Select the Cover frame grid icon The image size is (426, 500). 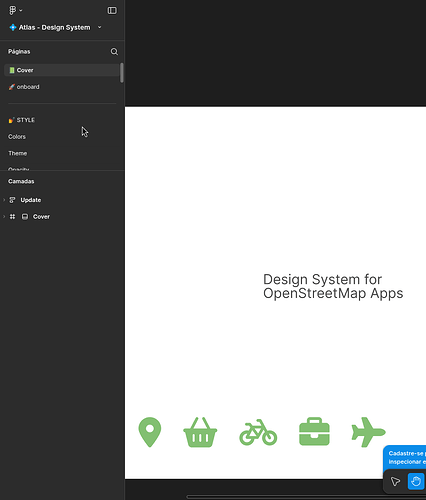[12, 217]
